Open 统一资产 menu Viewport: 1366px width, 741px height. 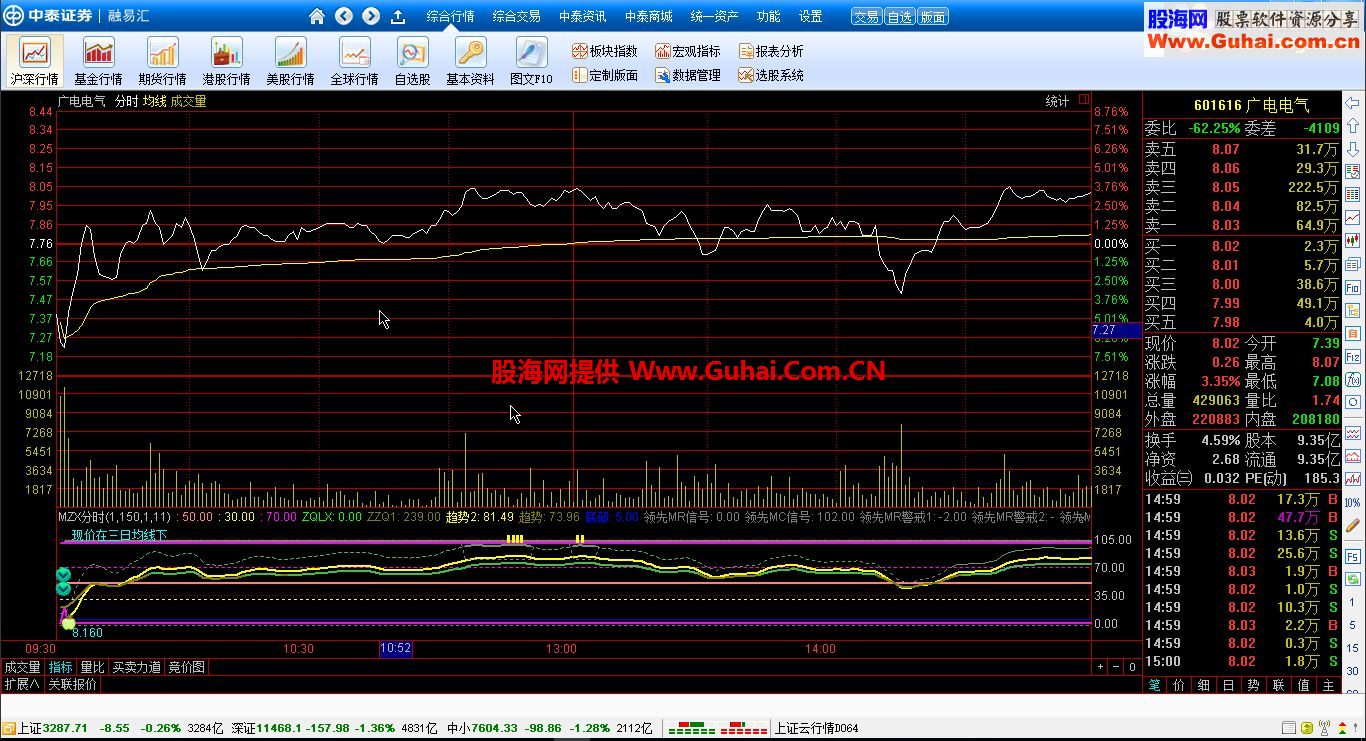pos(714,16)
